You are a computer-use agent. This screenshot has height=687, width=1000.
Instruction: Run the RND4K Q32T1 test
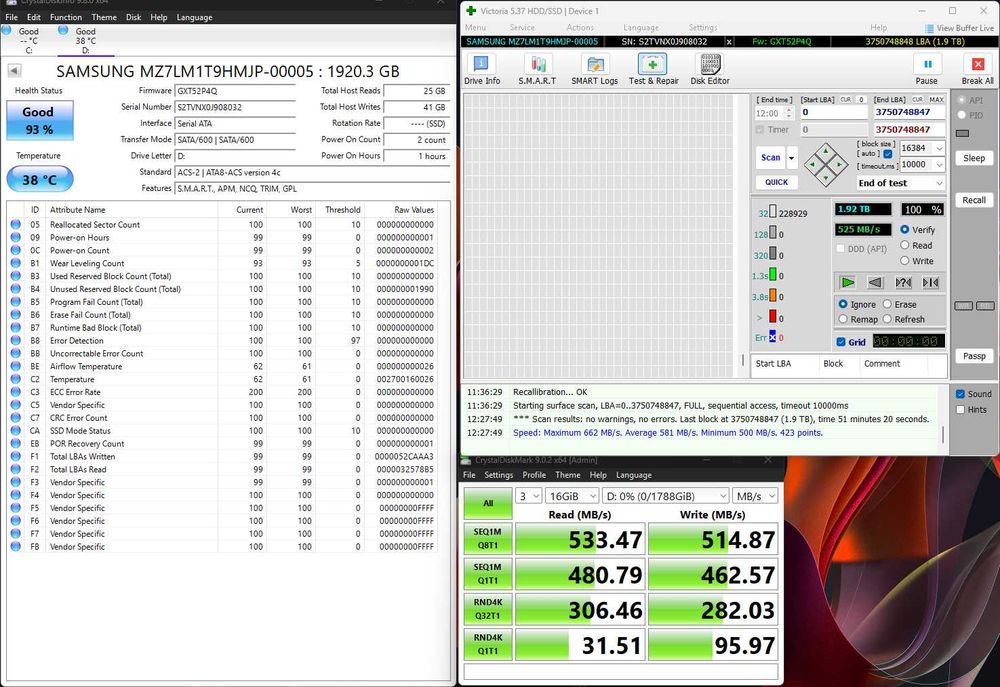tap(488, 609)
